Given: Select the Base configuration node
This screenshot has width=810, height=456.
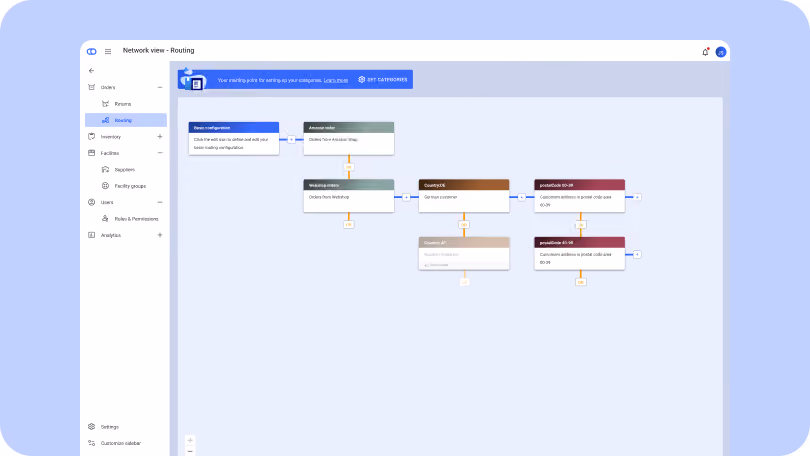Looking at the screenshot, I should click(233, 138).
